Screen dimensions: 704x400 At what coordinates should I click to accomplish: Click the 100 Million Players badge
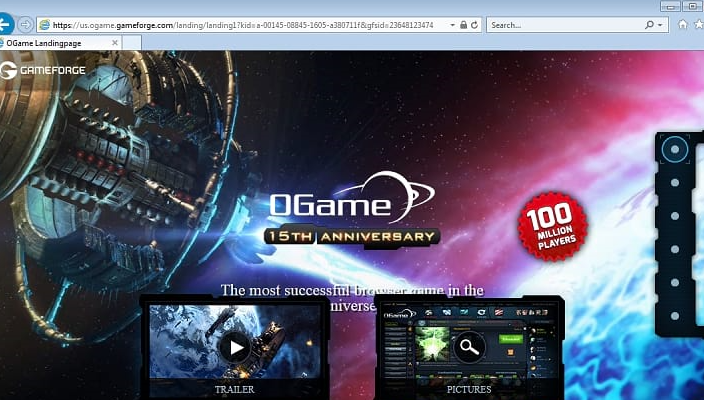pos(552,227)
